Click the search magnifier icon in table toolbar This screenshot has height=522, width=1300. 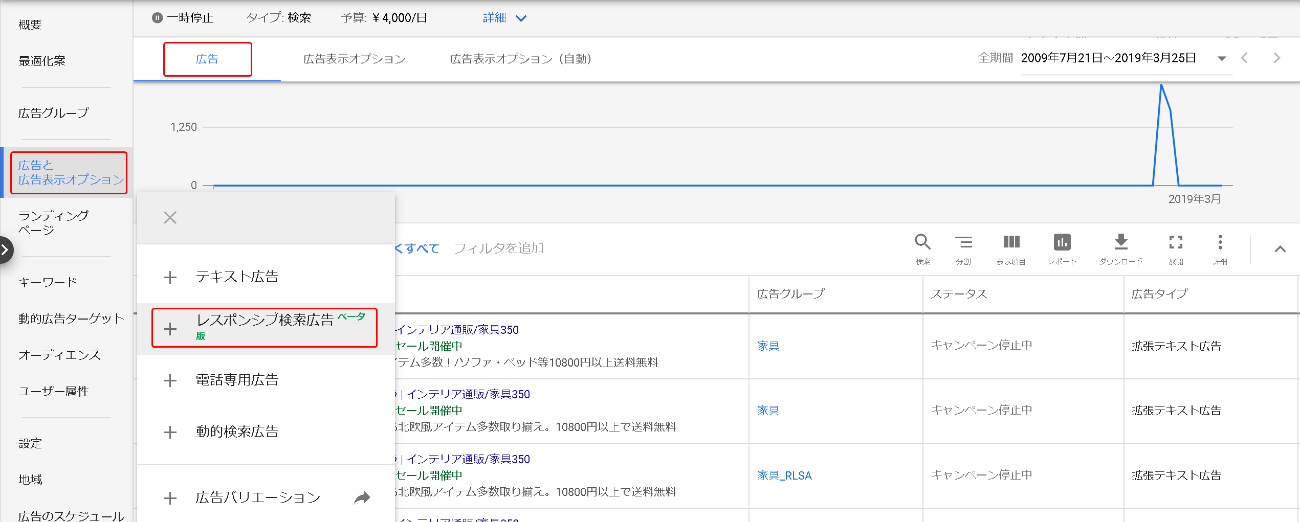click(923, 242)
